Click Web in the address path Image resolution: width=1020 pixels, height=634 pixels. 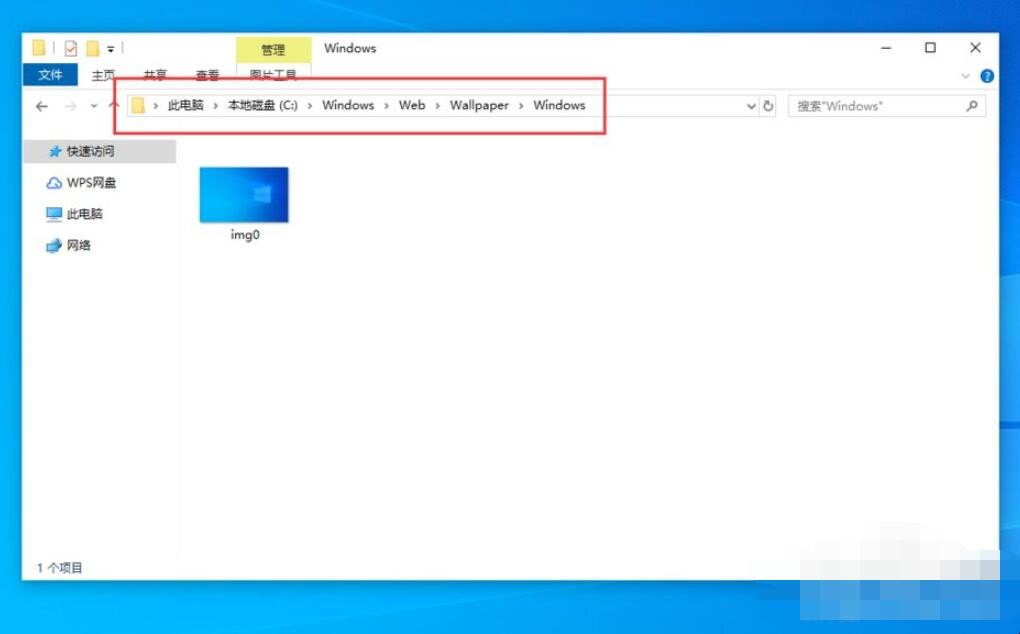412,105
